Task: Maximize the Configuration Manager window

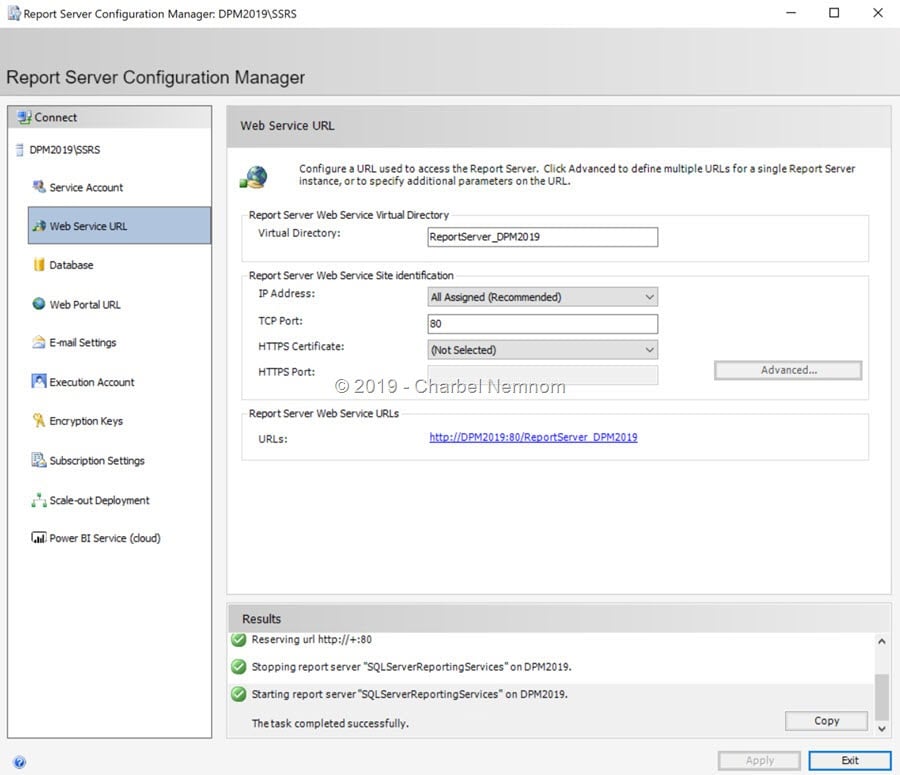Action: 834,13
